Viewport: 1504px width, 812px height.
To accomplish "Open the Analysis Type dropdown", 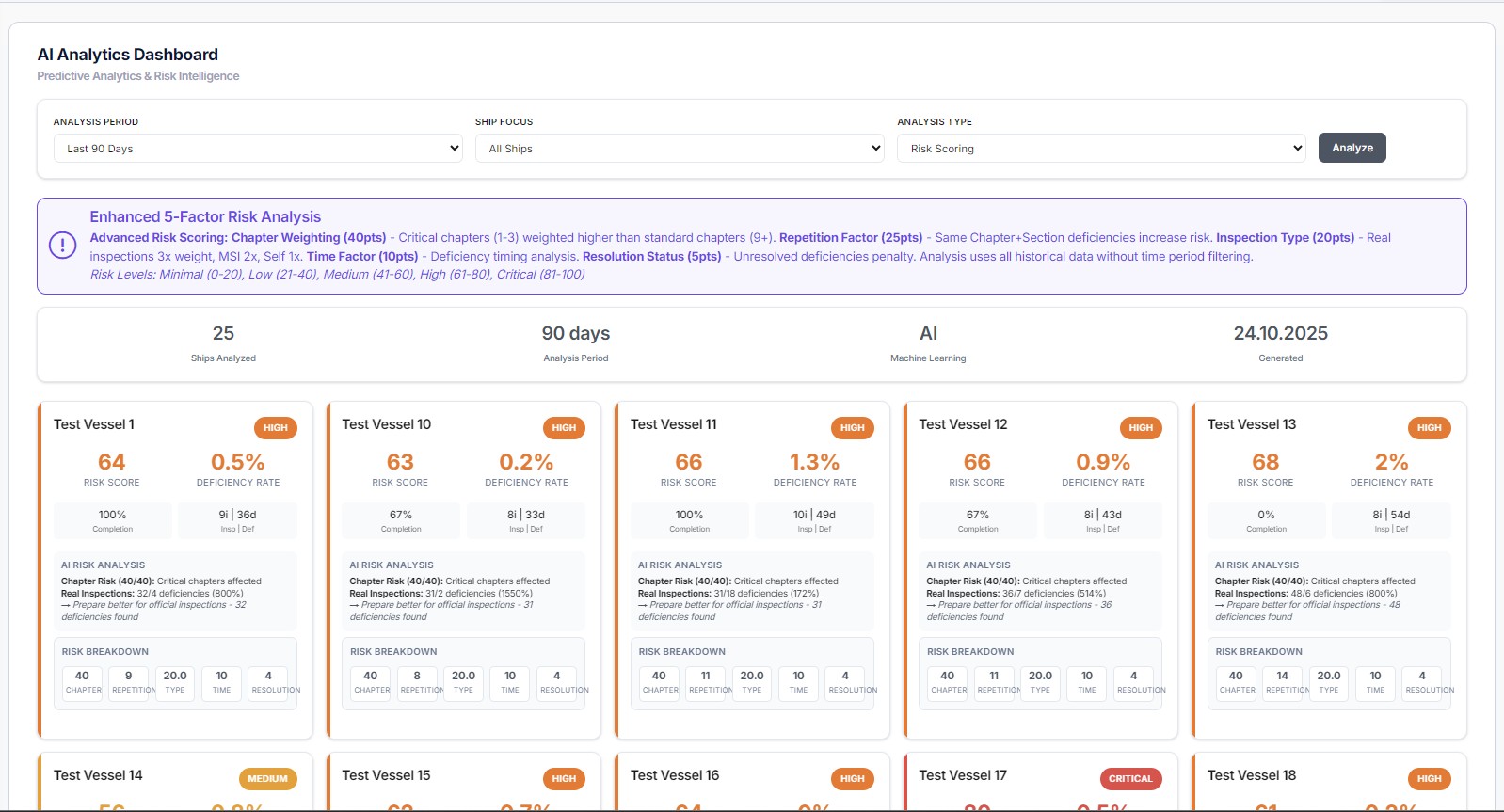I will click(1100, 149).
